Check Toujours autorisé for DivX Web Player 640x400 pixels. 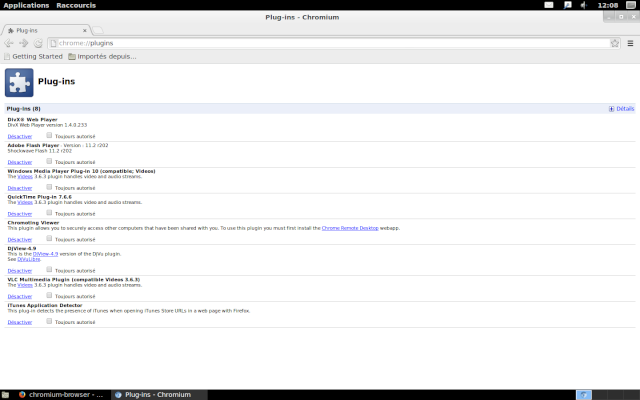pyautogui.click(x=49, y=135)
